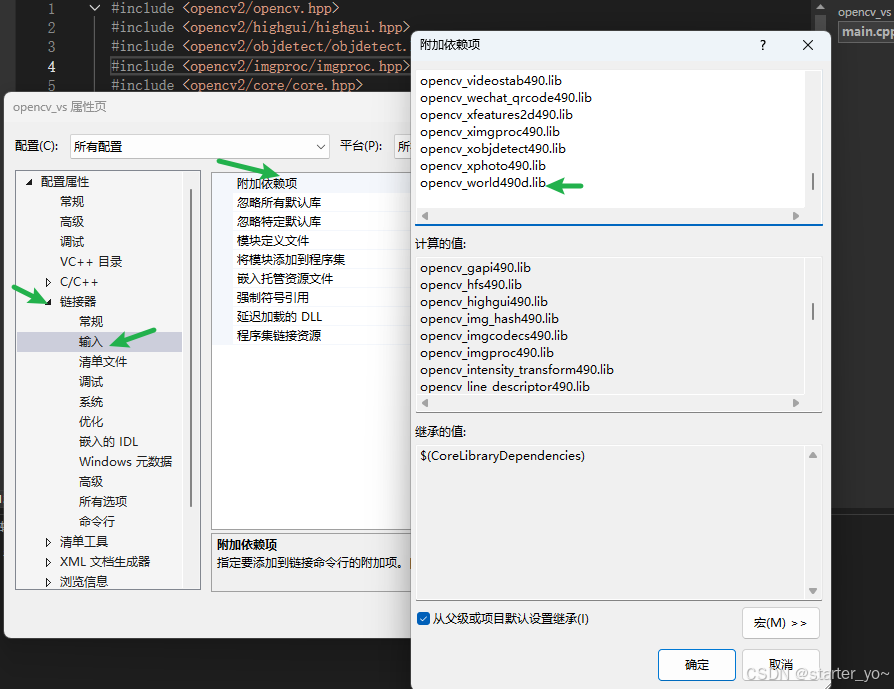Open the 平台(P) dropdown
Screen dimensions: 894x689
click(403, 147)
